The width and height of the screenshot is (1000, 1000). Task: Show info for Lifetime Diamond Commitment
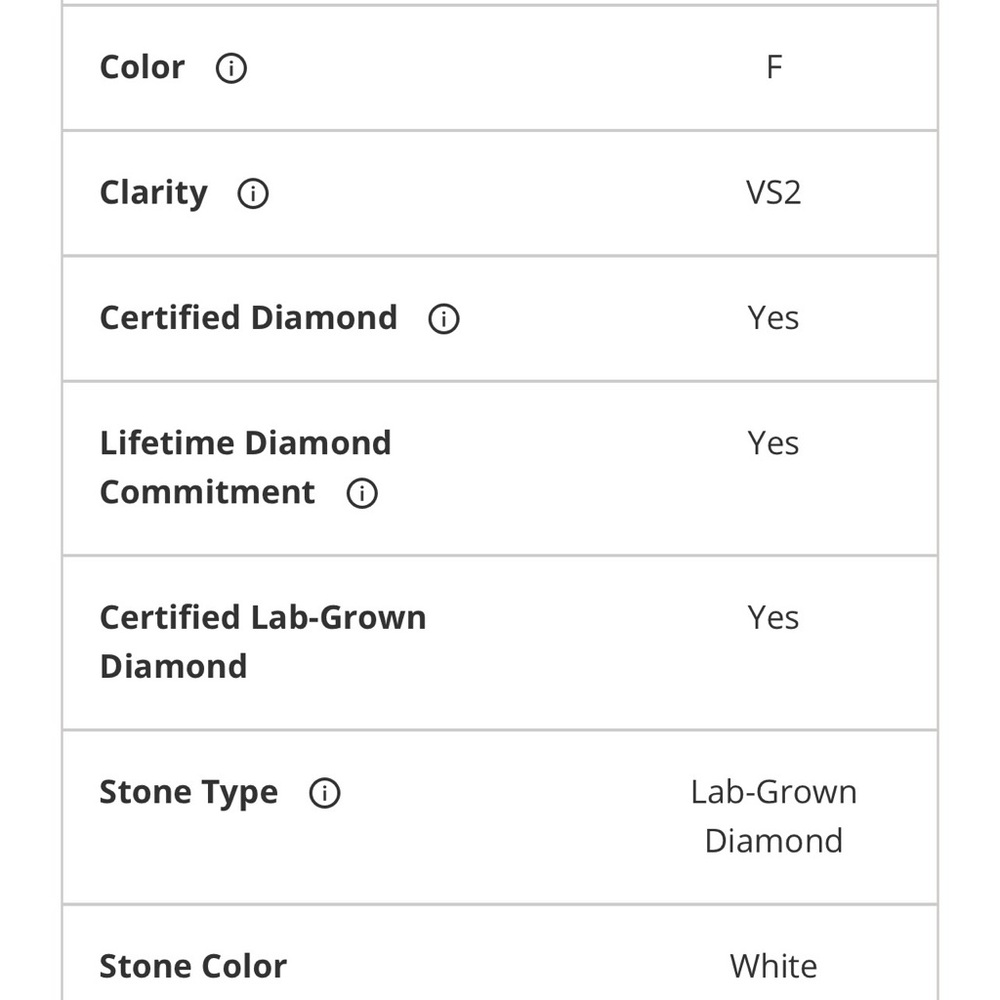(x=362, y=493)
